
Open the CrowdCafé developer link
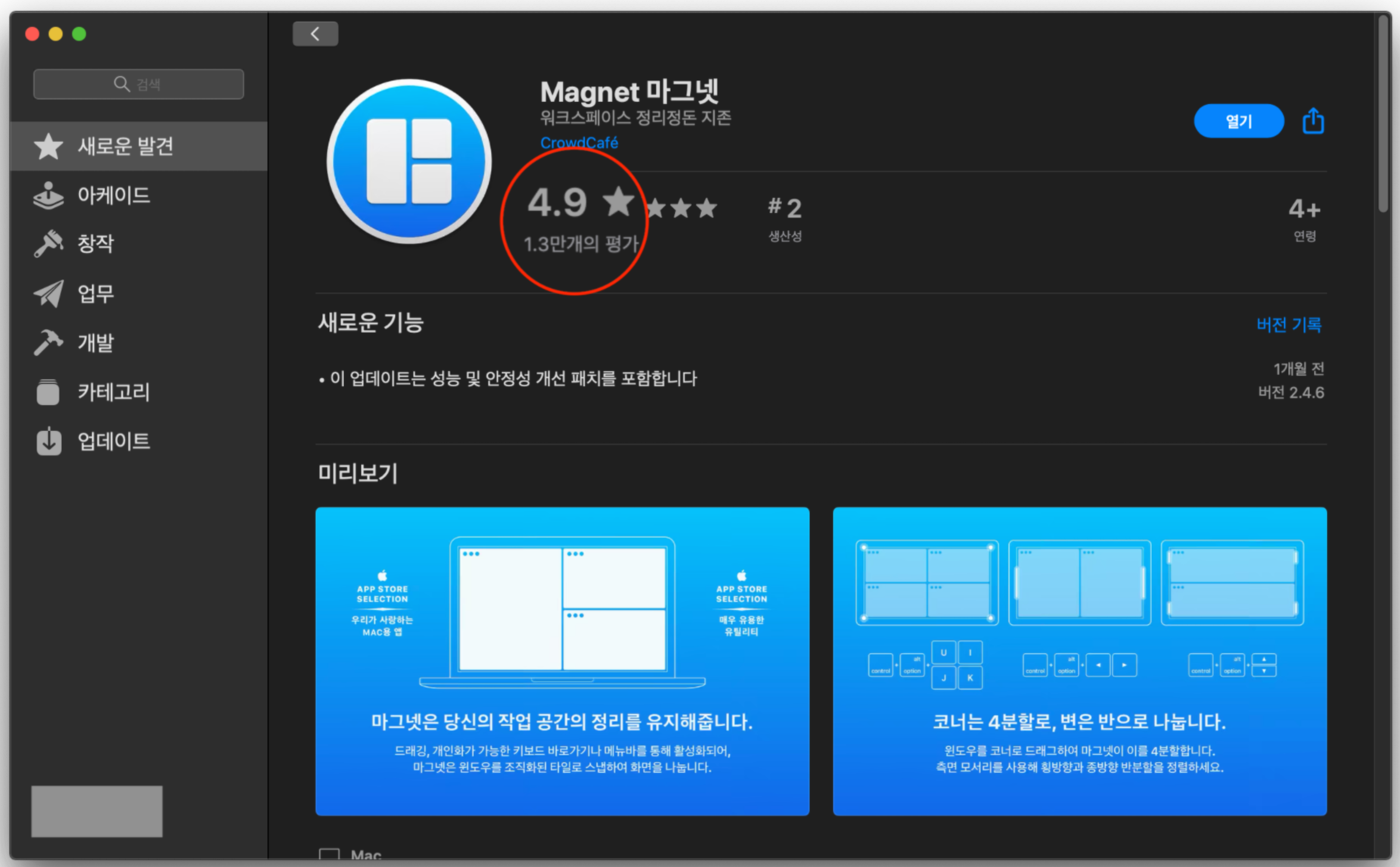click(x=579, y=142)
